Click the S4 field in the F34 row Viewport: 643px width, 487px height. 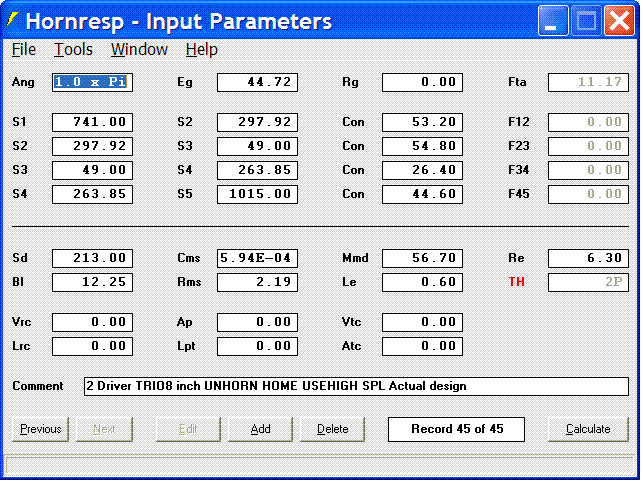(x=258, y=171)
